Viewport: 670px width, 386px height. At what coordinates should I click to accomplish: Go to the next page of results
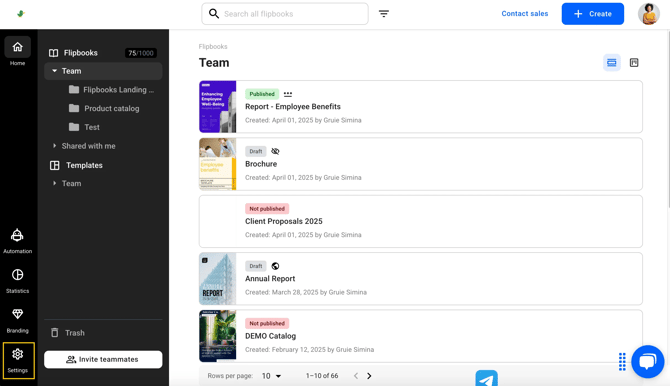pyautogui.click(x=369, y=376)
